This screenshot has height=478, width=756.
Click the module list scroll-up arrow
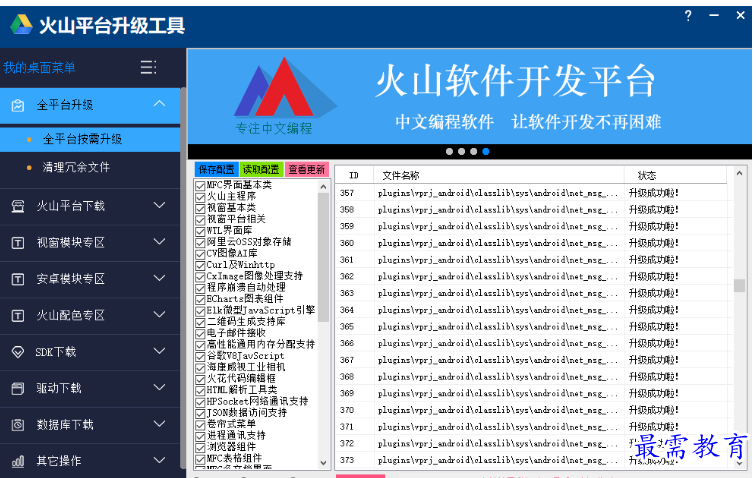coord(324,187)
